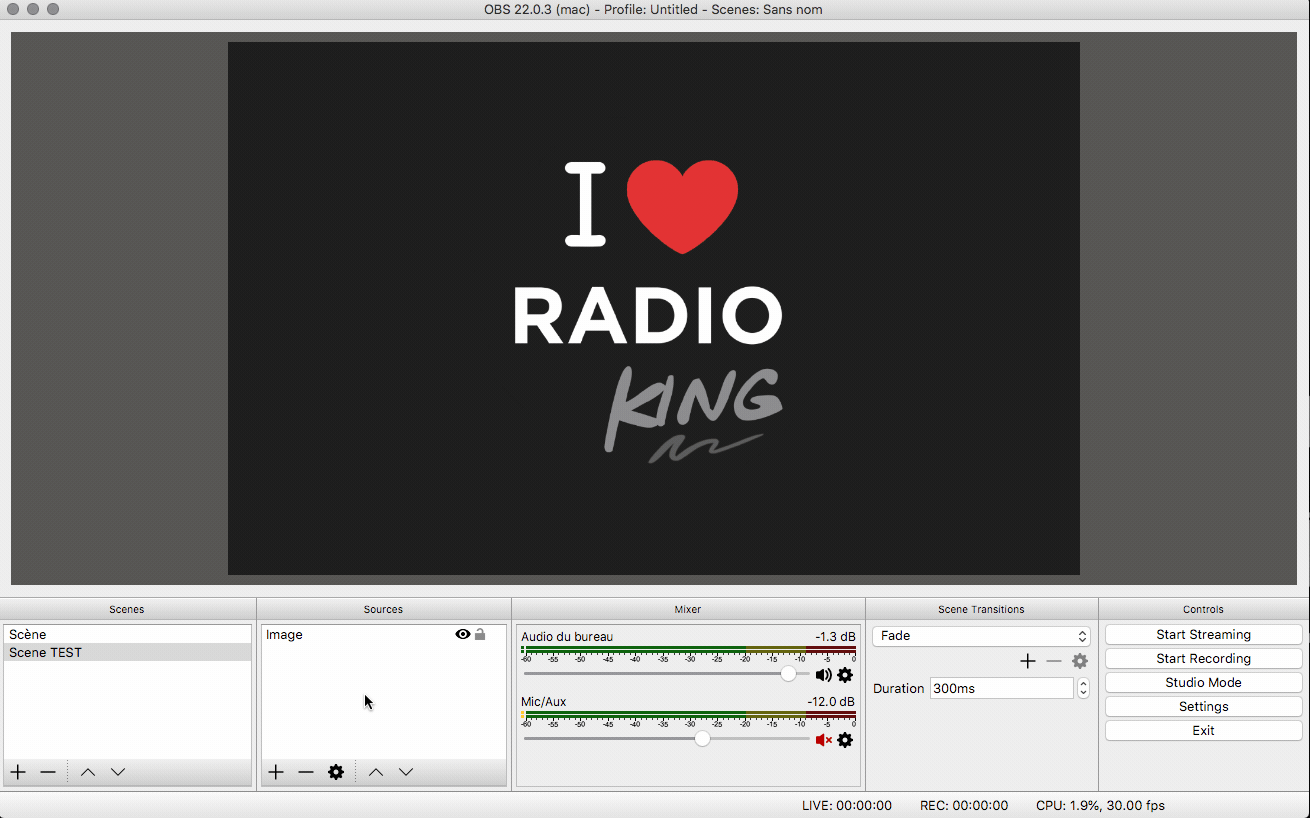Add a new source with plus icon
Viewport: 1310px width, 818px height.
click(x=276, y=772)
